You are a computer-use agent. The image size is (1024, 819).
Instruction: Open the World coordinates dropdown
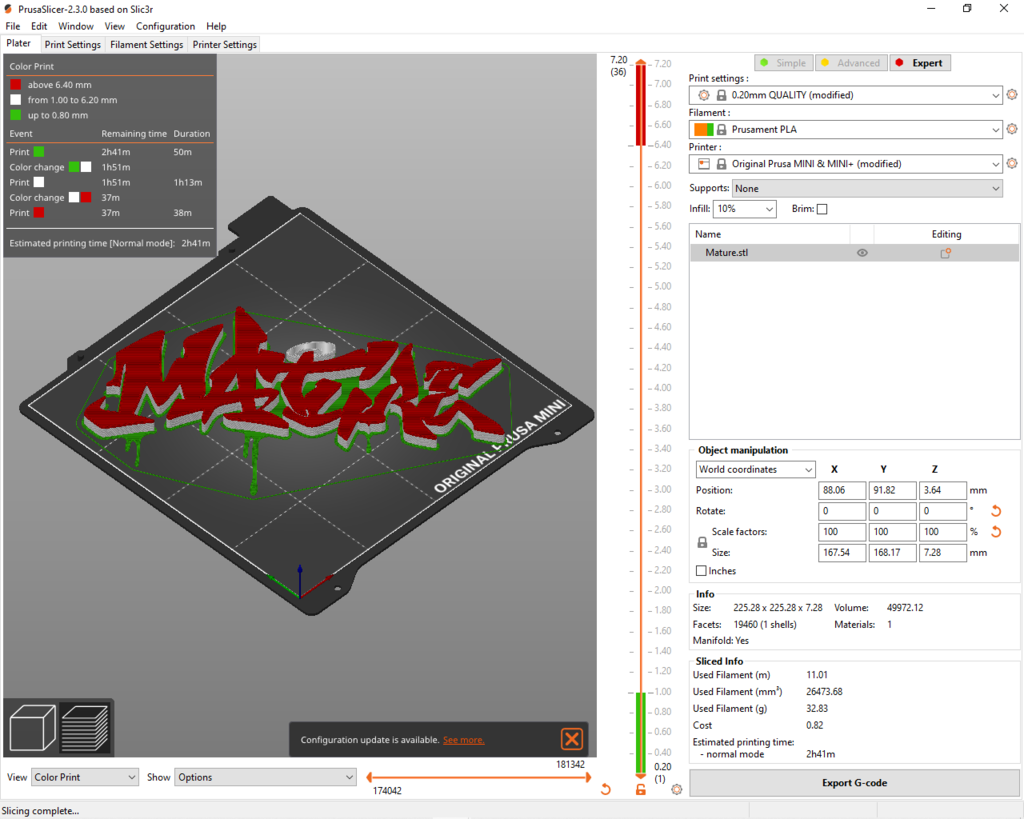(x=756, y=470)
